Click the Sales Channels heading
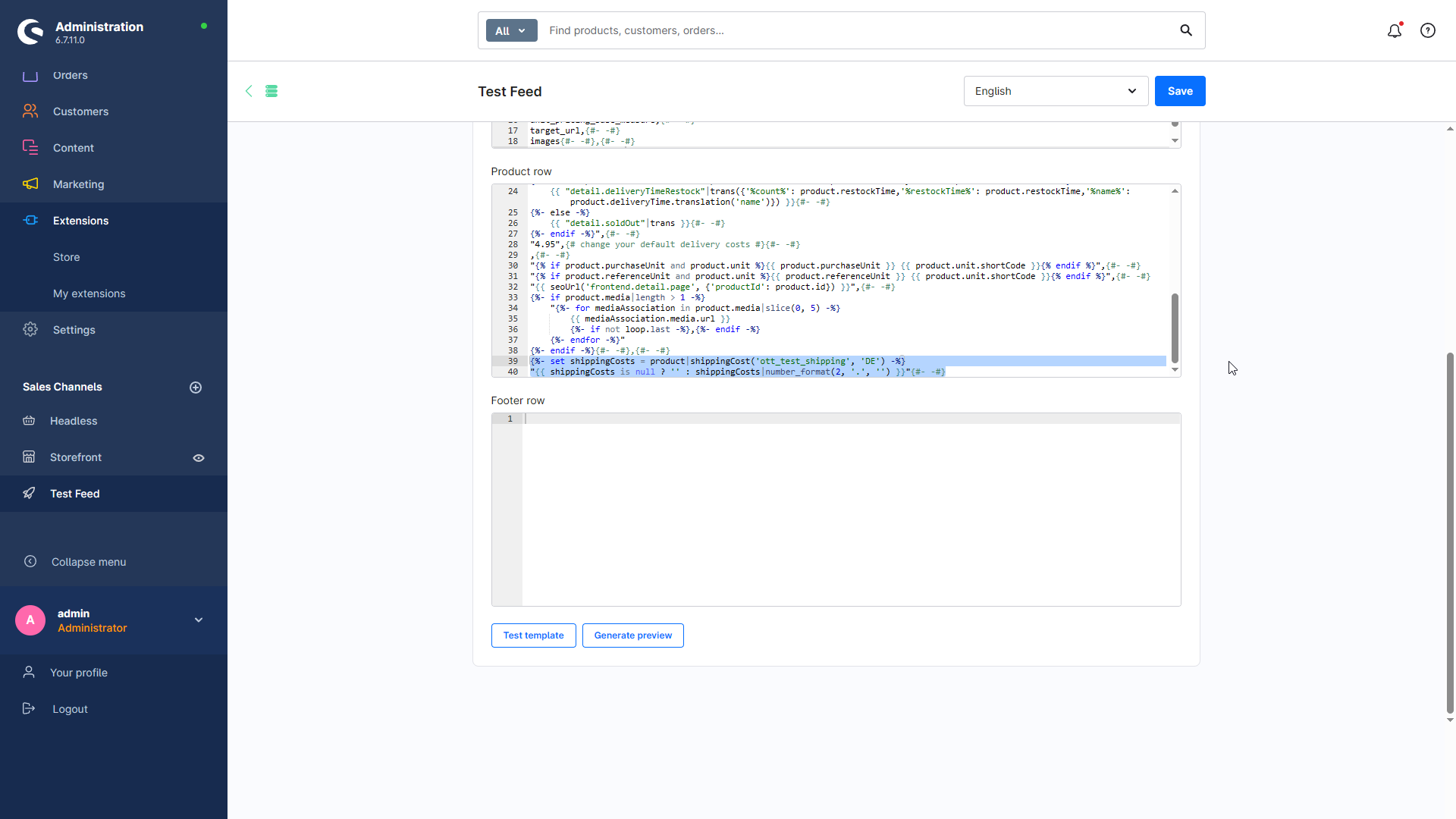This screenshot has width=1456, height=819. click(62, 387)
